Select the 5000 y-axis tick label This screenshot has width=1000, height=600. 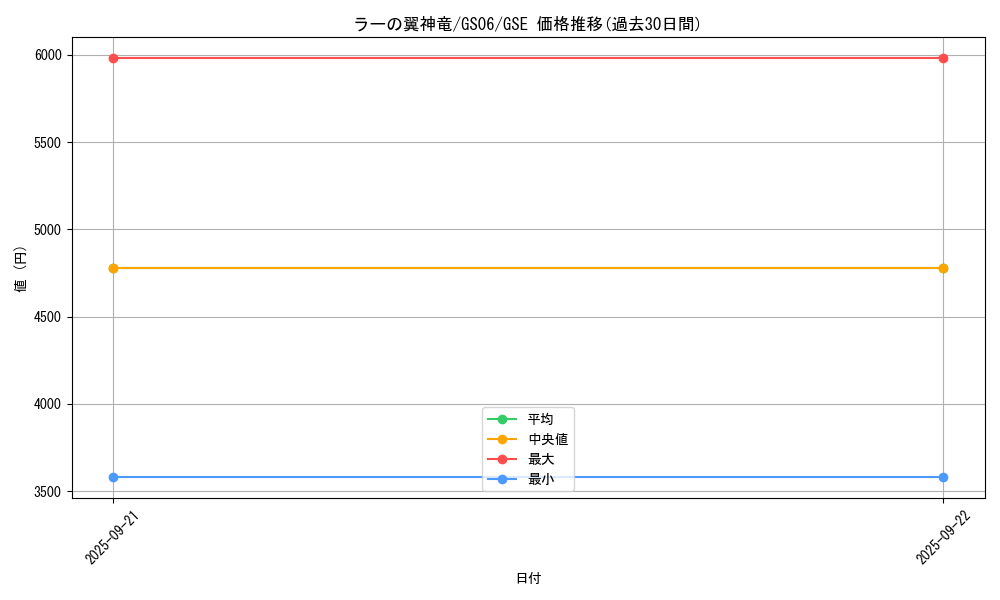click(48, 230)
